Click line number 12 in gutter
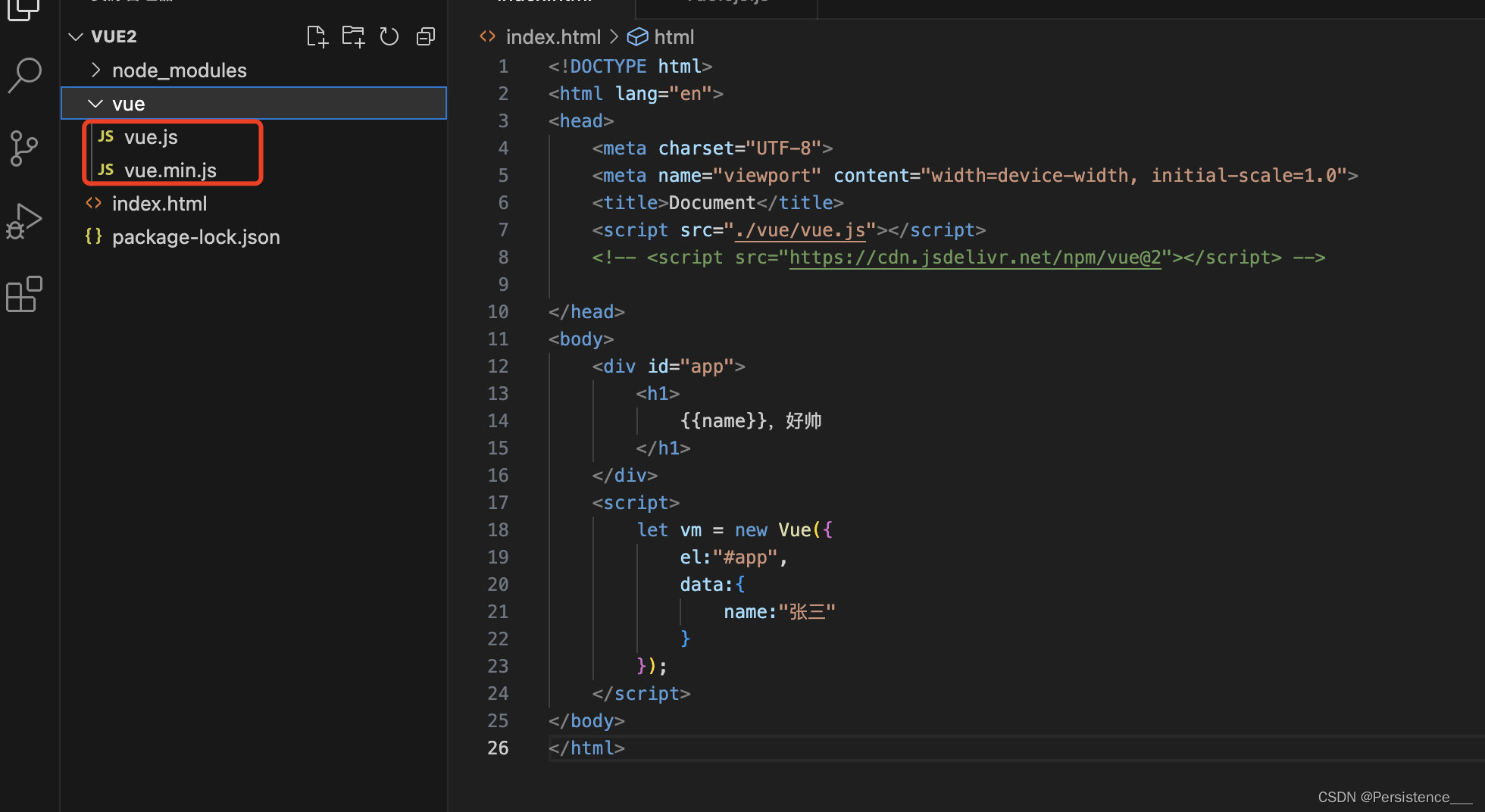The height and width of the screenshot is (812, 1485). 498,367
